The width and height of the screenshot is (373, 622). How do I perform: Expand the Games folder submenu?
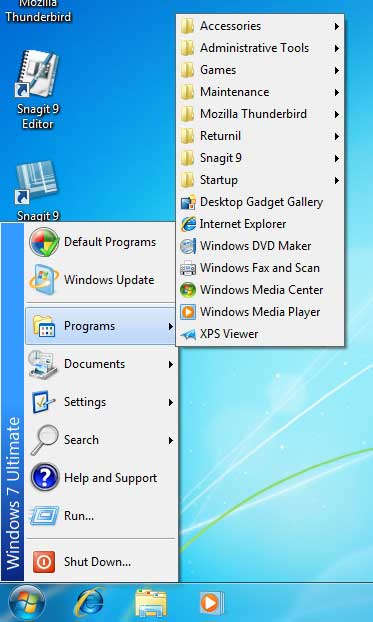tap(260, 70)
